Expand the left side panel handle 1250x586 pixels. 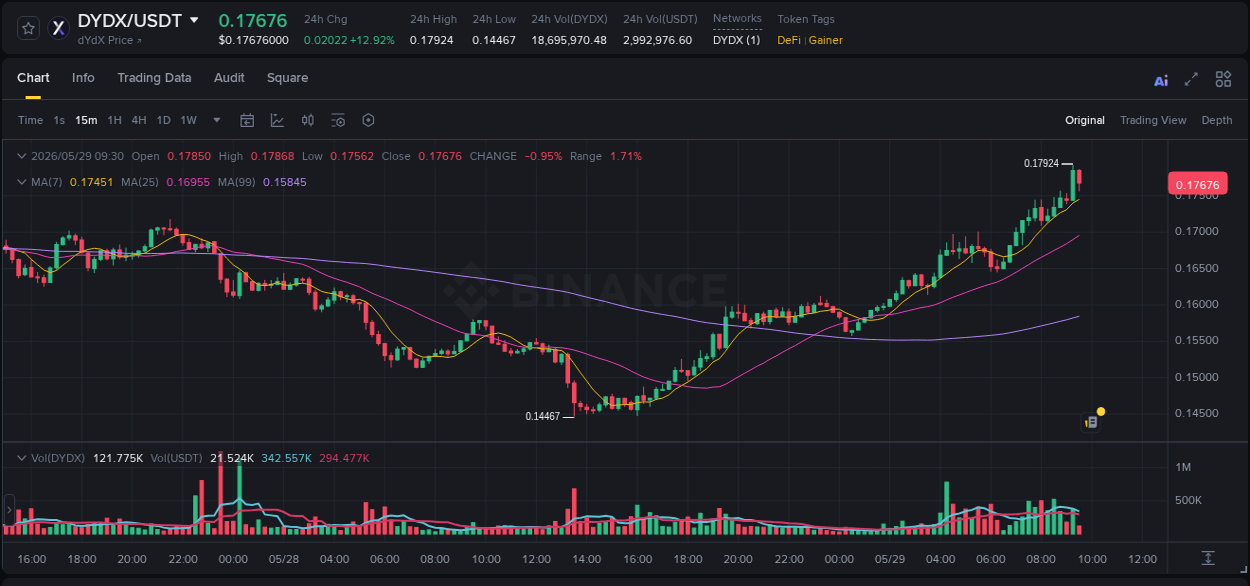pyautogui.click(x=8, y=509)
